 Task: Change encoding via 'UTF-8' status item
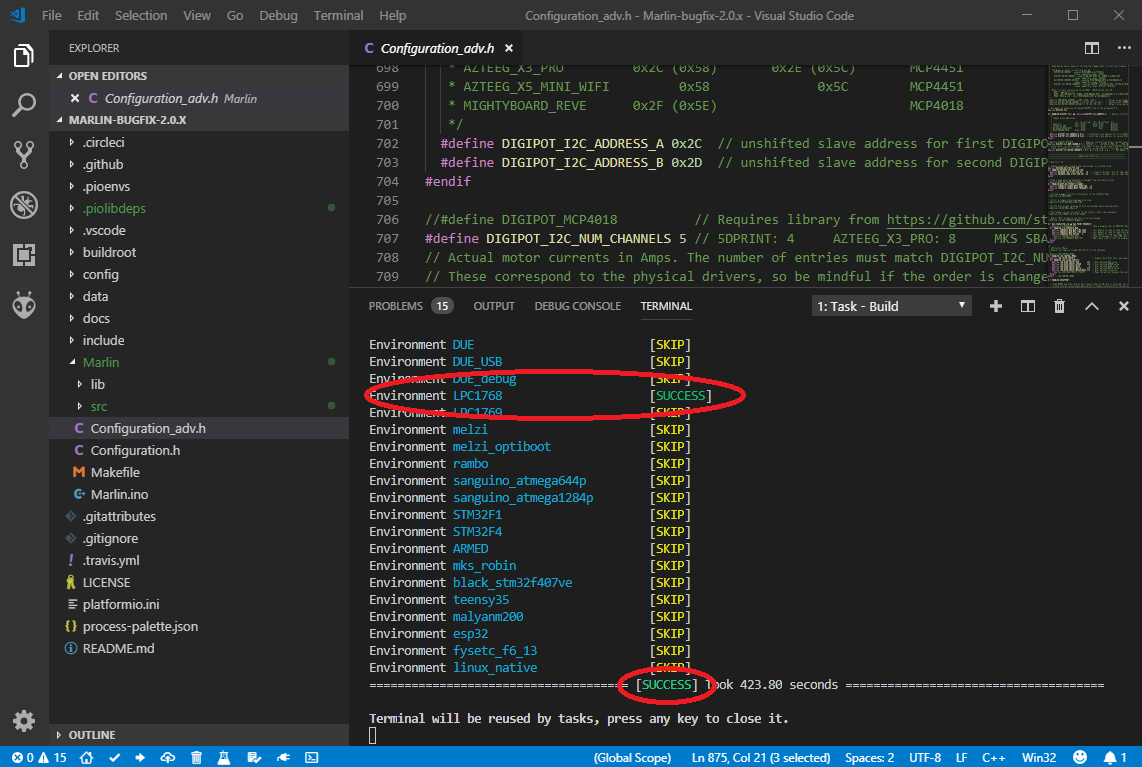tap(925, 758)
